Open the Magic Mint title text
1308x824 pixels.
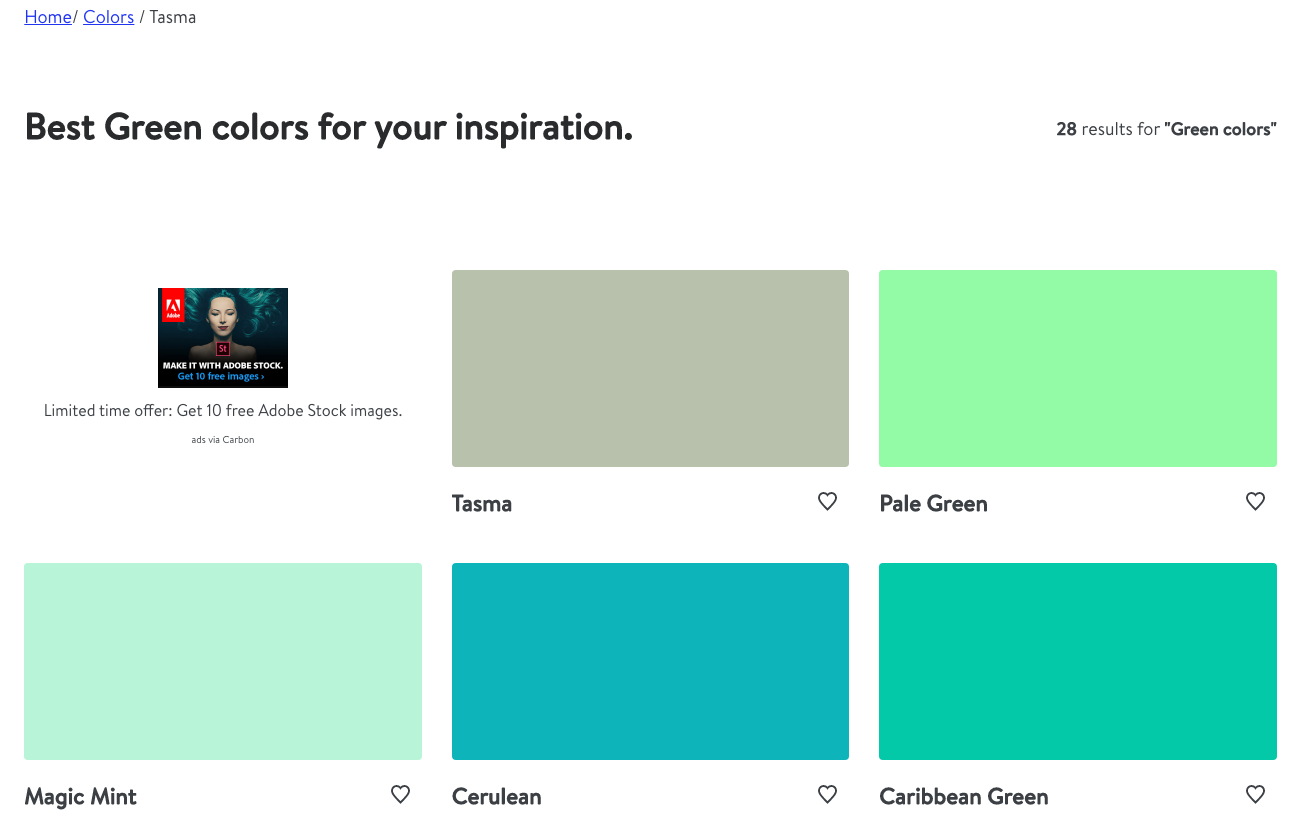(80, 797)
